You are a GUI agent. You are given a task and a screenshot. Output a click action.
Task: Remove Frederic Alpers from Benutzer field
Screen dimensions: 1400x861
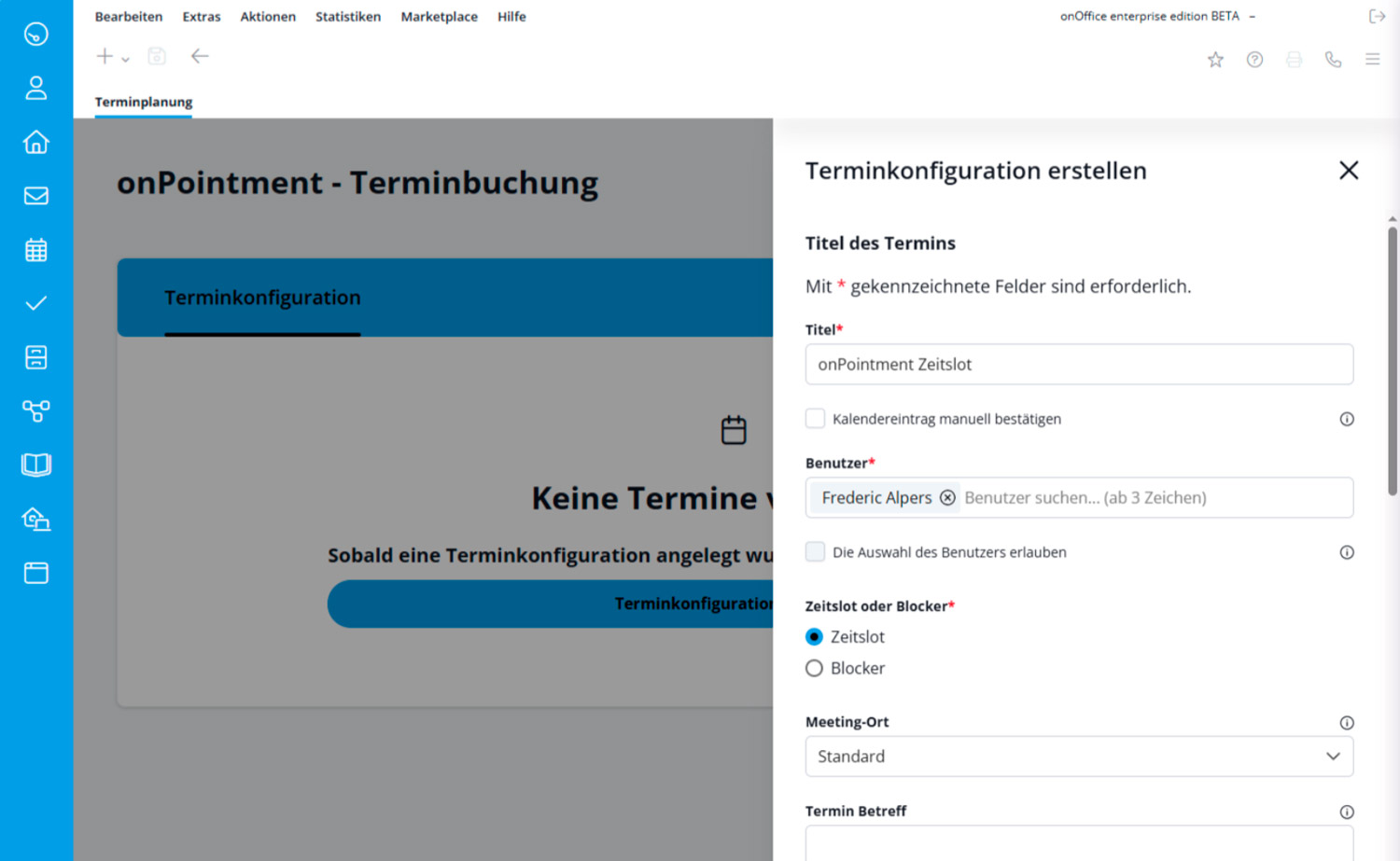click(x=947, y=498)
